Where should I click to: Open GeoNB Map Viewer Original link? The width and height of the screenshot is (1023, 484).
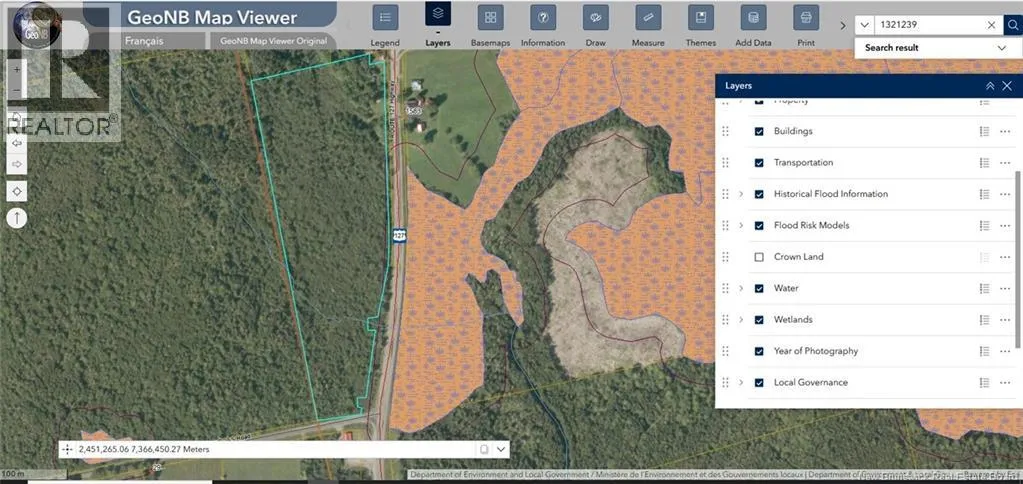pyautogui.click(x=270, y=41)
